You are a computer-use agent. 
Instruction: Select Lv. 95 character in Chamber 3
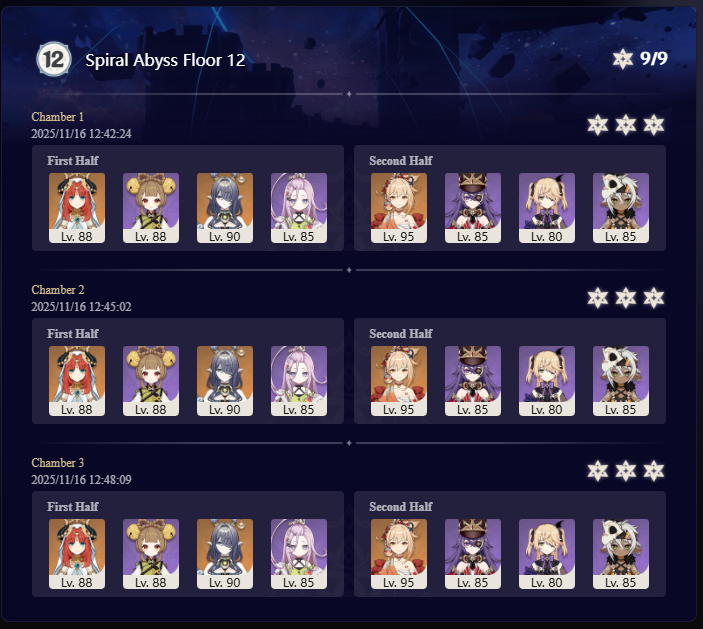click(x=399, y=554)
